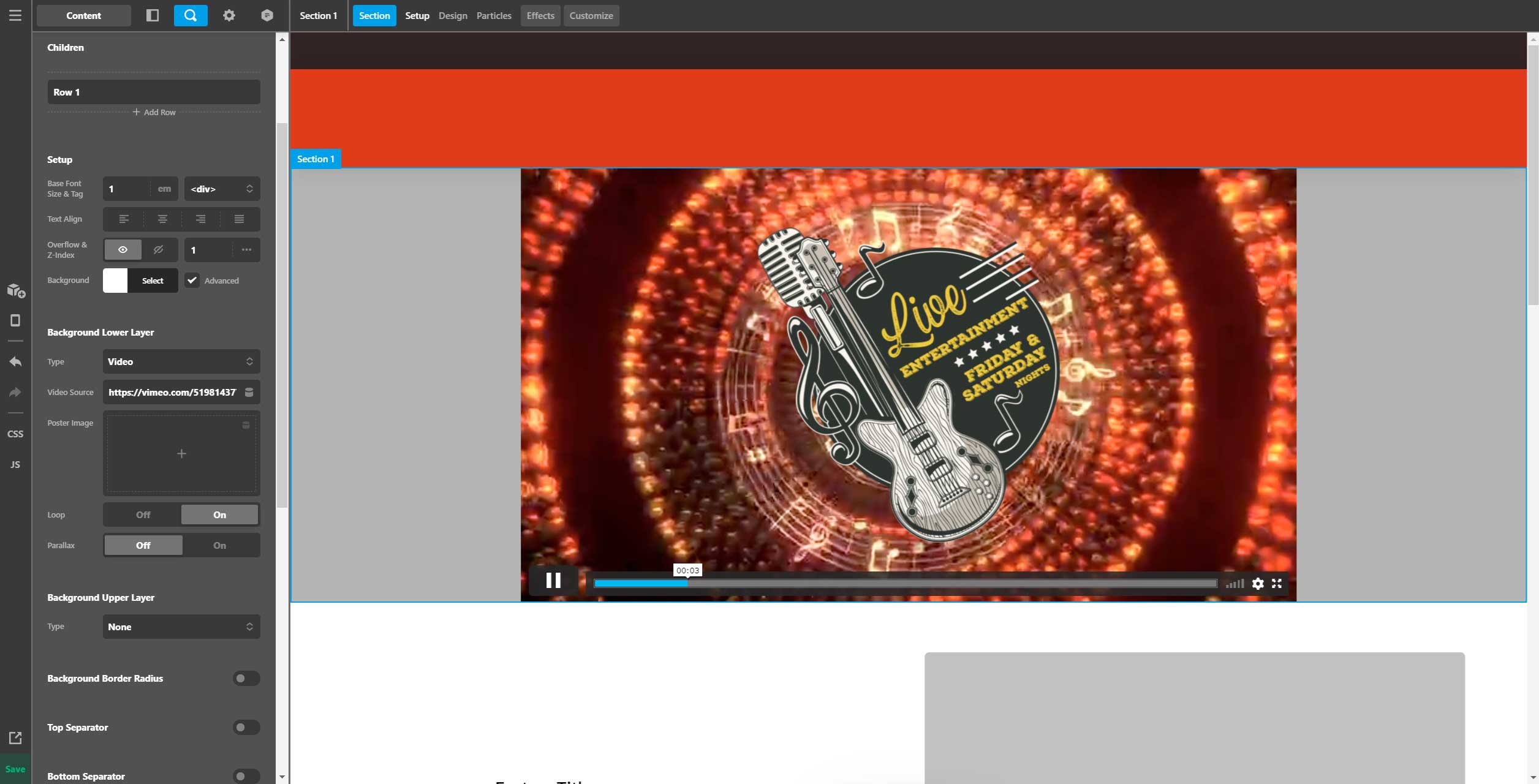Switch to the Customize tab

(591, 16)
